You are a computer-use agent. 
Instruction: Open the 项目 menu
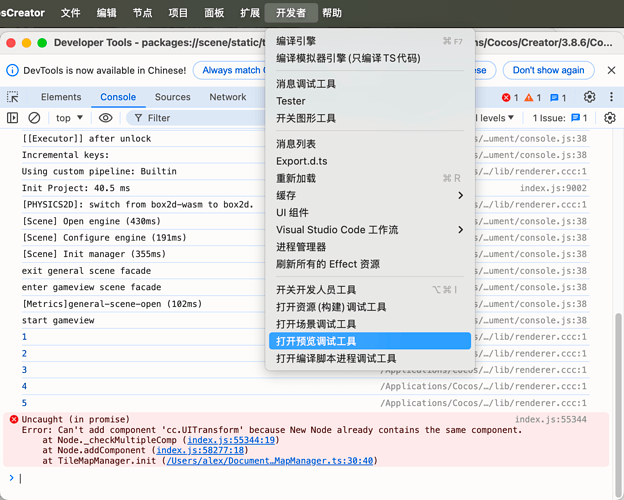click(178, 13)
